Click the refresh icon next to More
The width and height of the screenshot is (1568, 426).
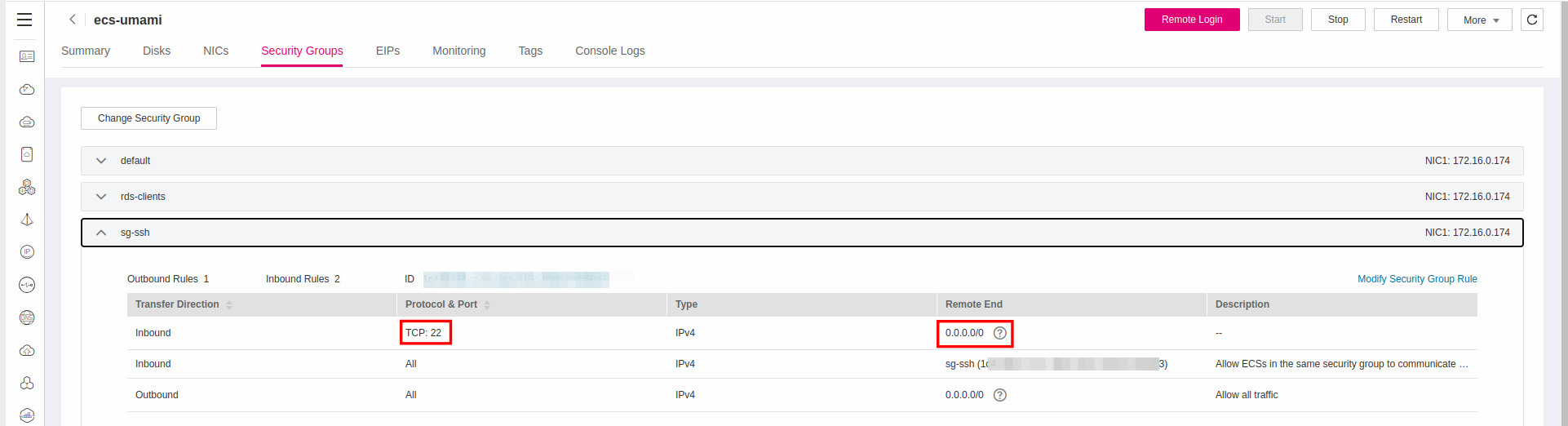1531,20
